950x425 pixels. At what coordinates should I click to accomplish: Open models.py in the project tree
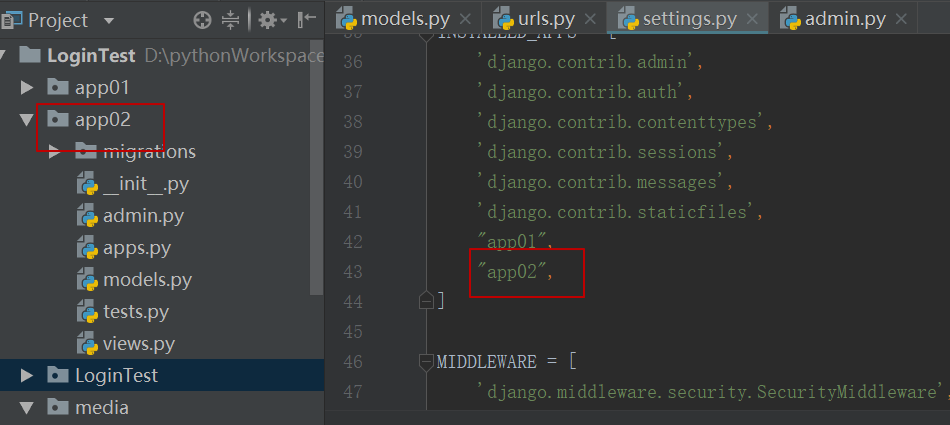click(x=147, y=280)
